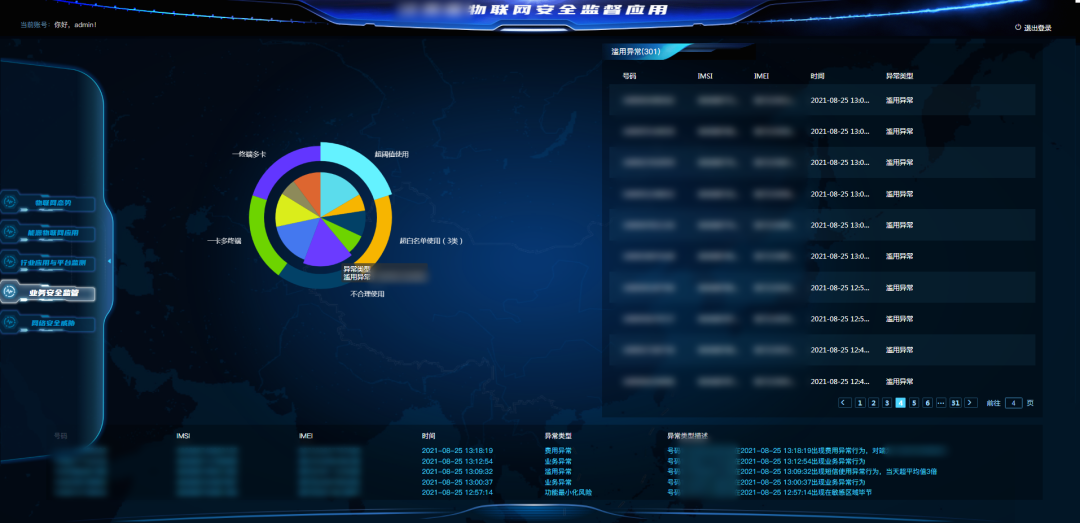Expand more pages with the ellipsis button
Screen dimensions: 1080x523
pyautogui.click(x=941, y=403)
